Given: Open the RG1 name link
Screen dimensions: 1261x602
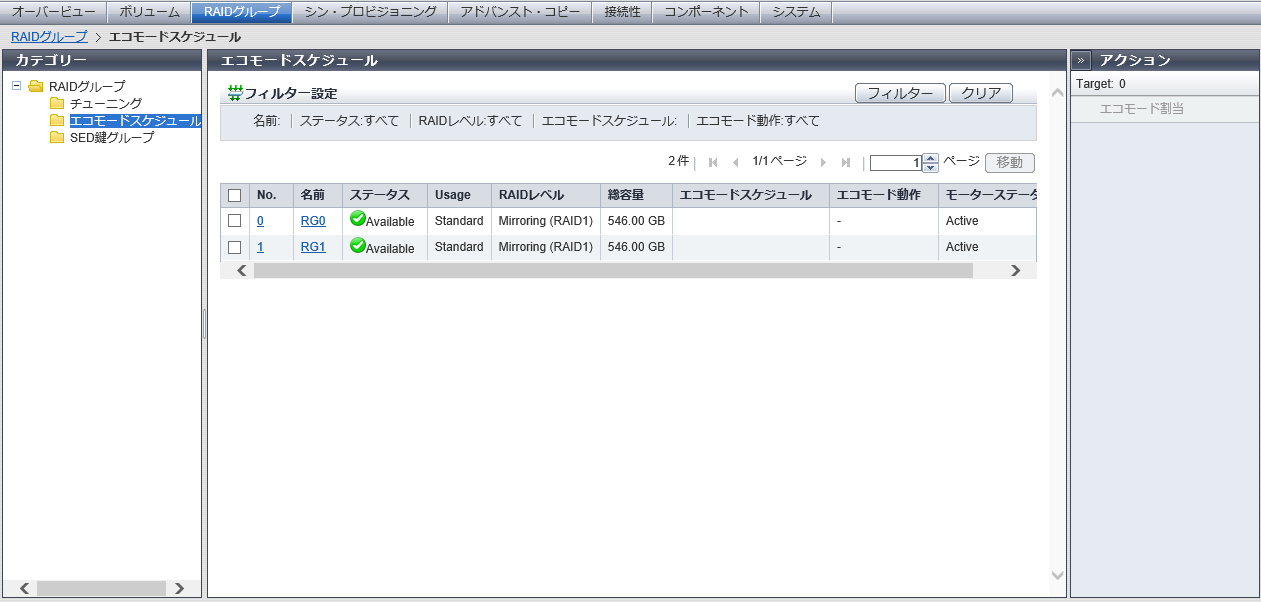Looking at the screenshot, I should coord(313,247).
